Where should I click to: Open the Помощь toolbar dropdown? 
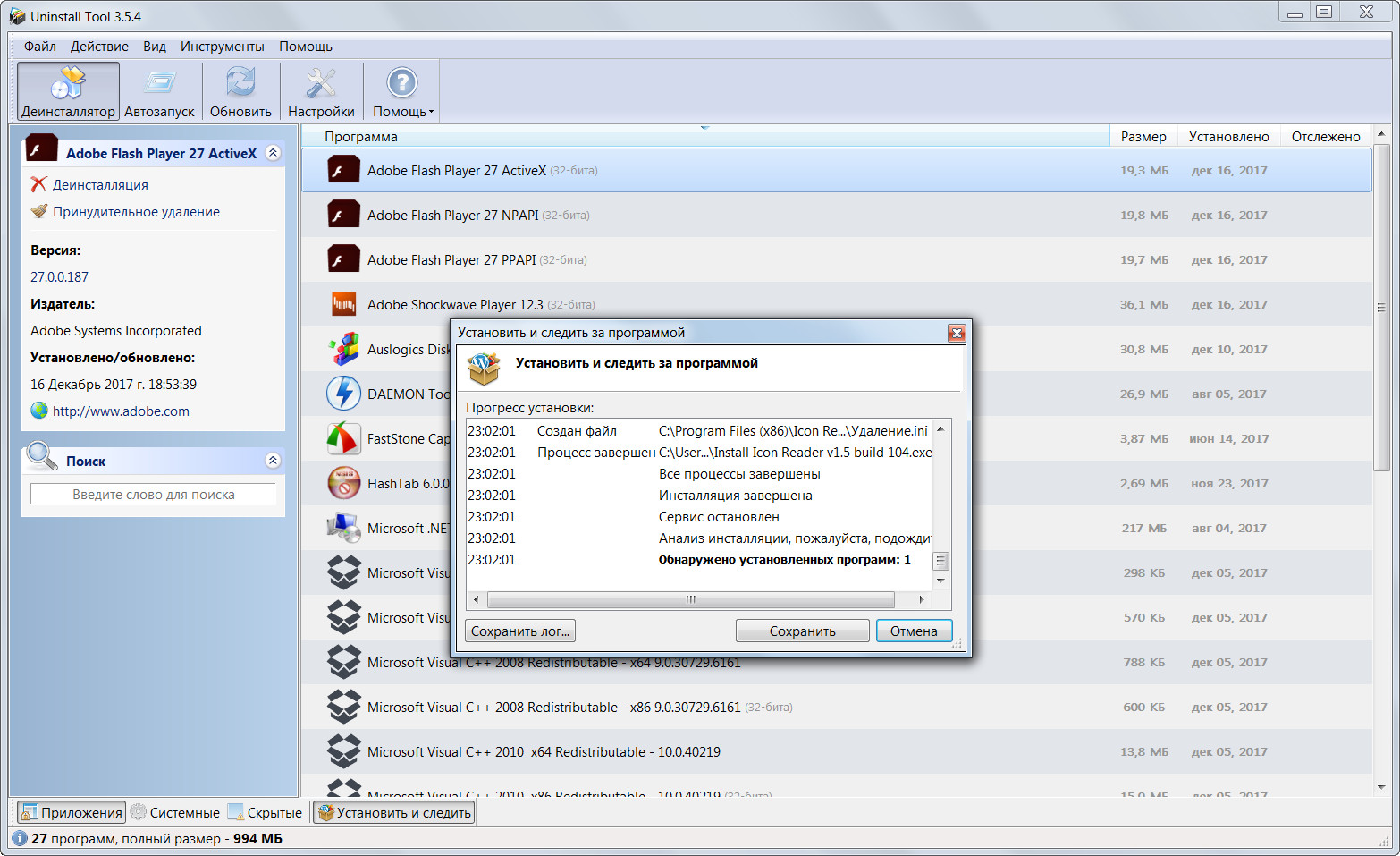pos(402,91)
